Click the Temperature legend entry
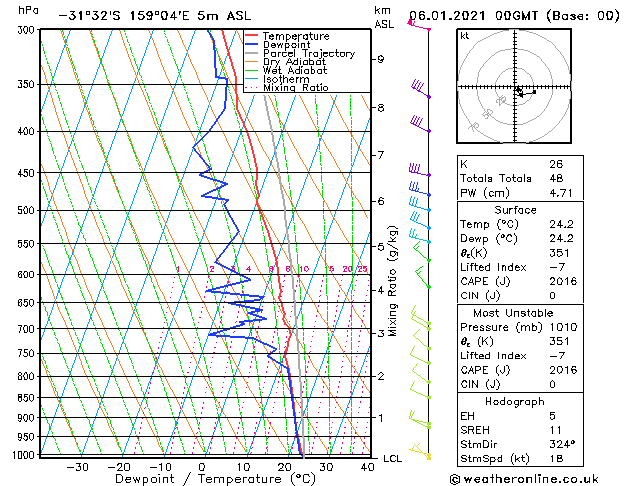Screen dimensions: 629x486 (x=296, y=36)
